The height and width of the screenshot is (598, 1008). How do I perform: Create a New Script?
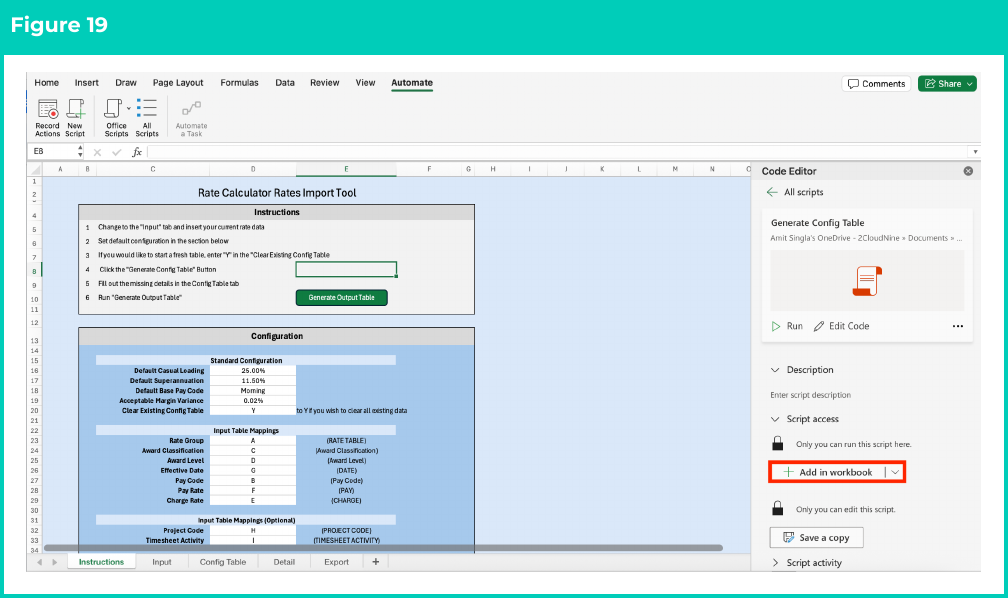75,117
